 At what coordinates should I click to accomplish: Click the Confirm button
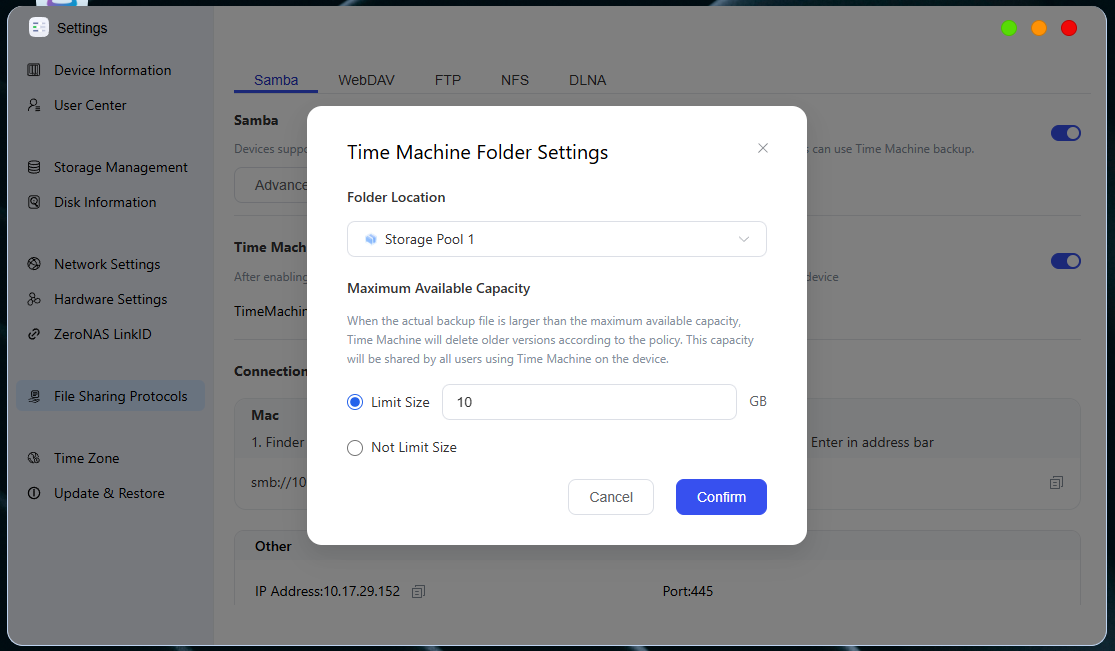(721, 497)
